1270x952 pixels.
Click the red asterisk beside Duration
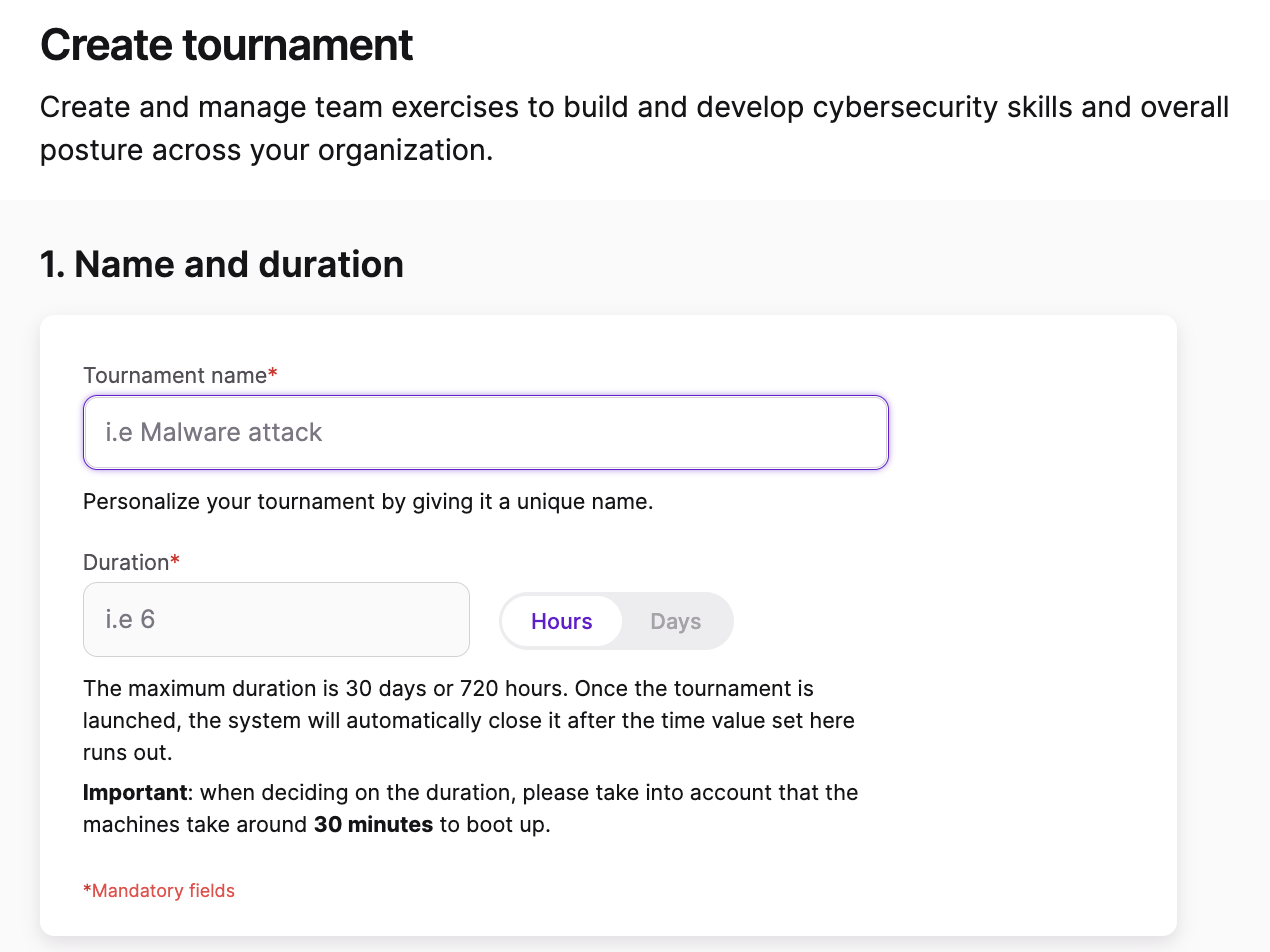175,560
